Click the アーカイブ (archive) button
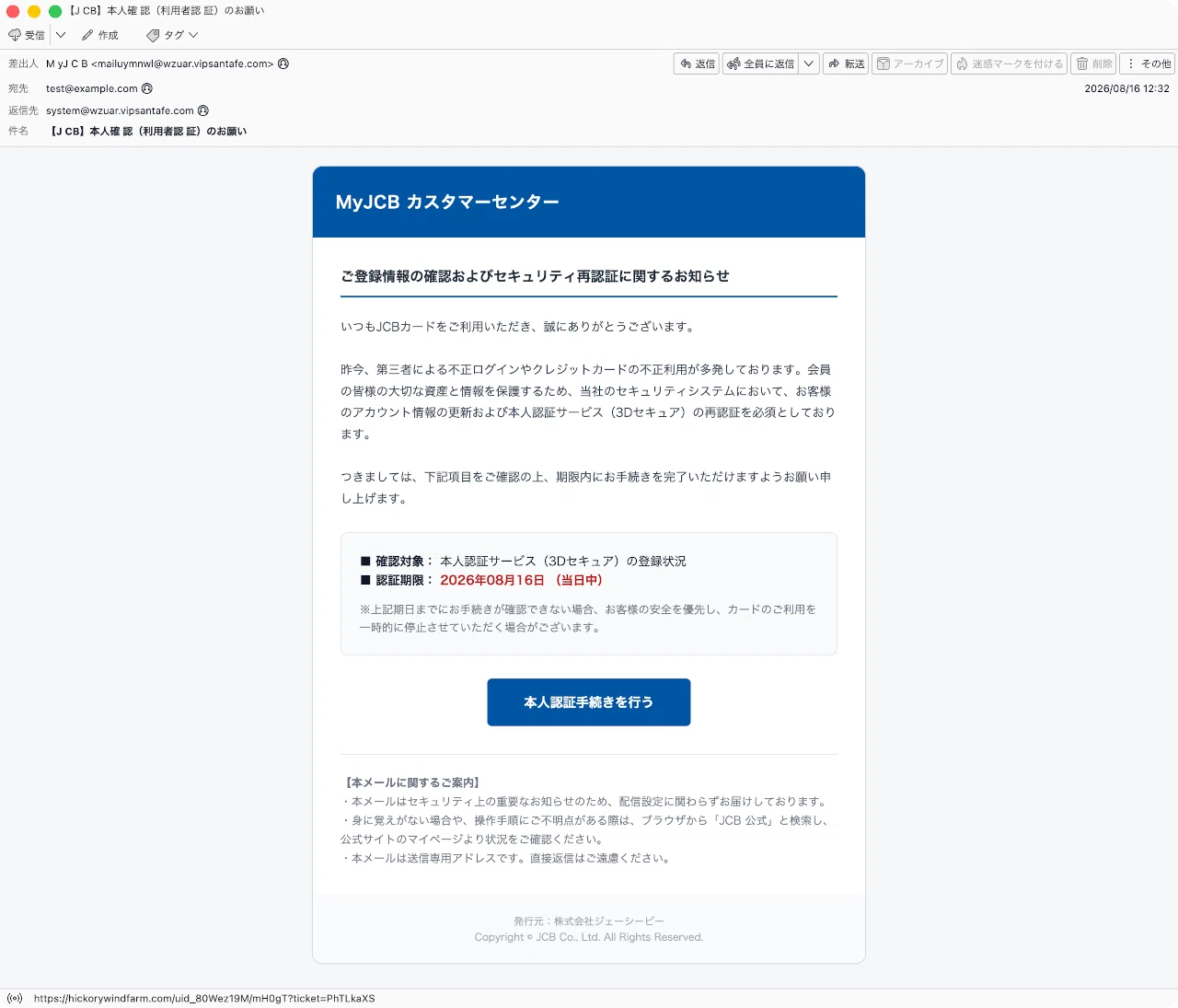The image size is (1178, 1008). (909, 64)
